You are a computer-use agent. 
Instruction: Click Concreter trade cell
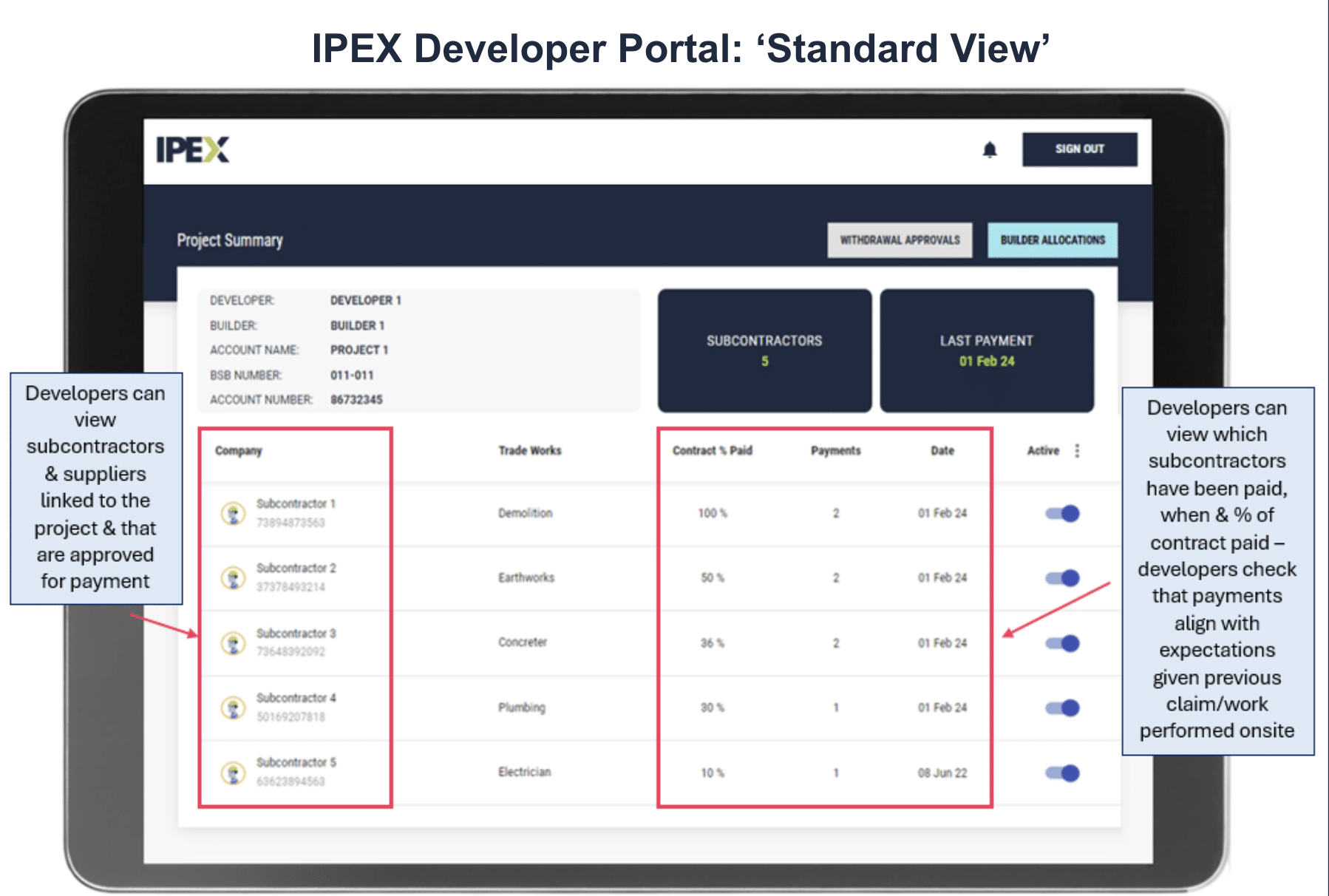pos(523,642)
